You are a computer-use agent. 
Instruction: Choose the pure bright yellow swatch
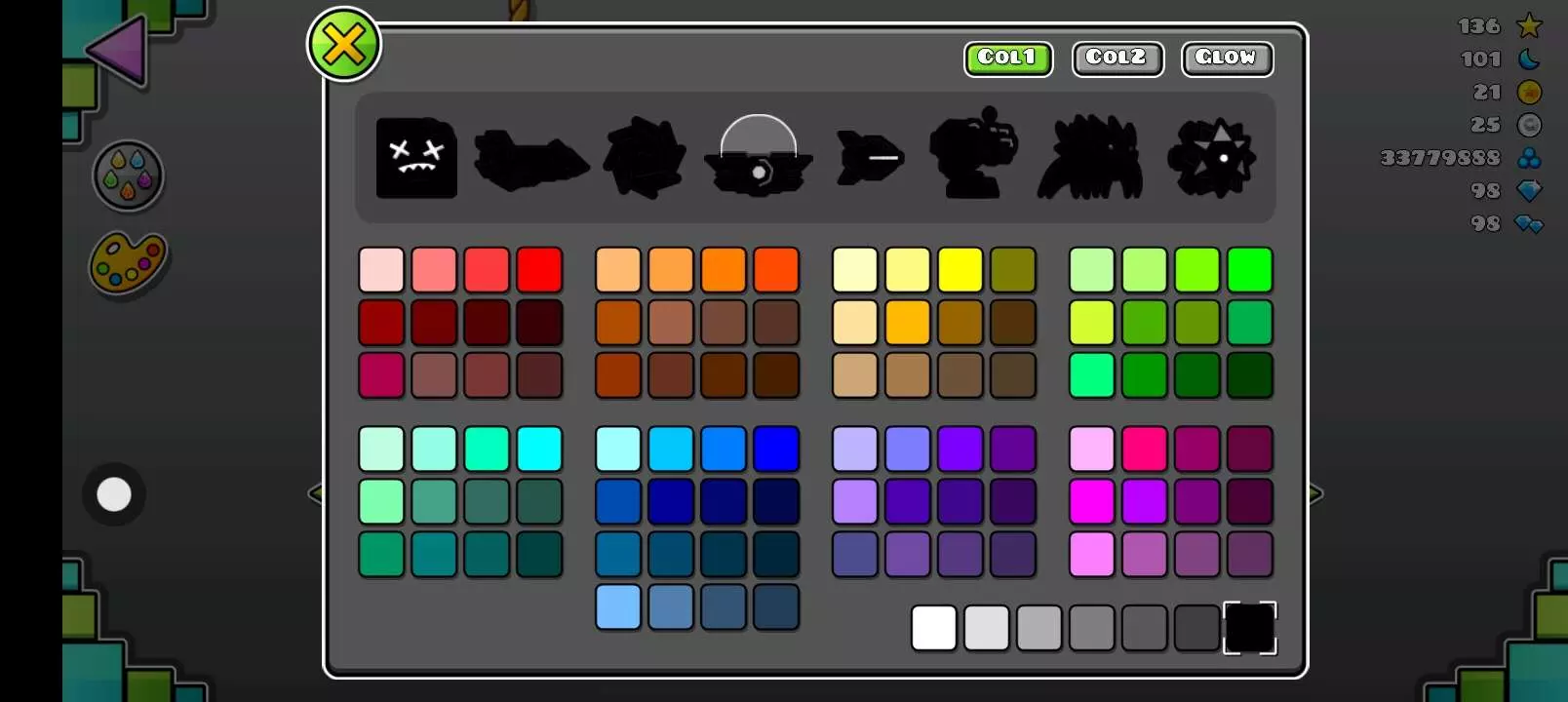[x=960, y=270]
